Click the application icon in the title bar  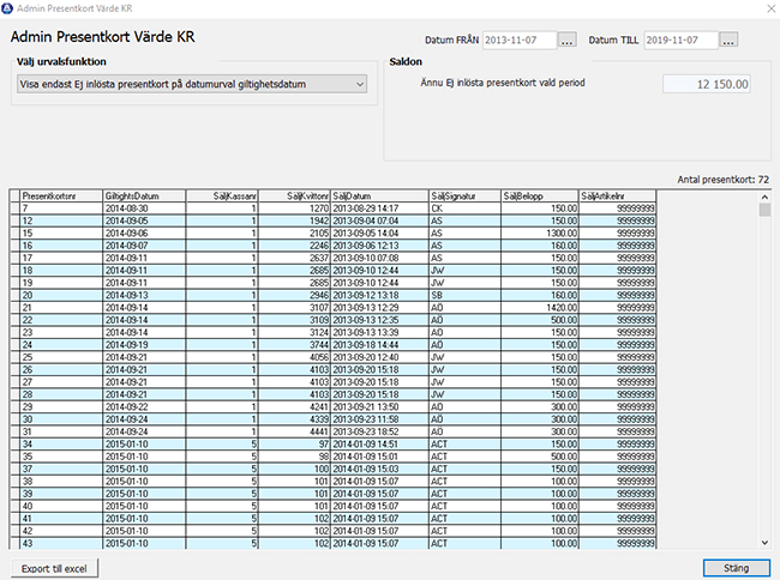(7, 8)
